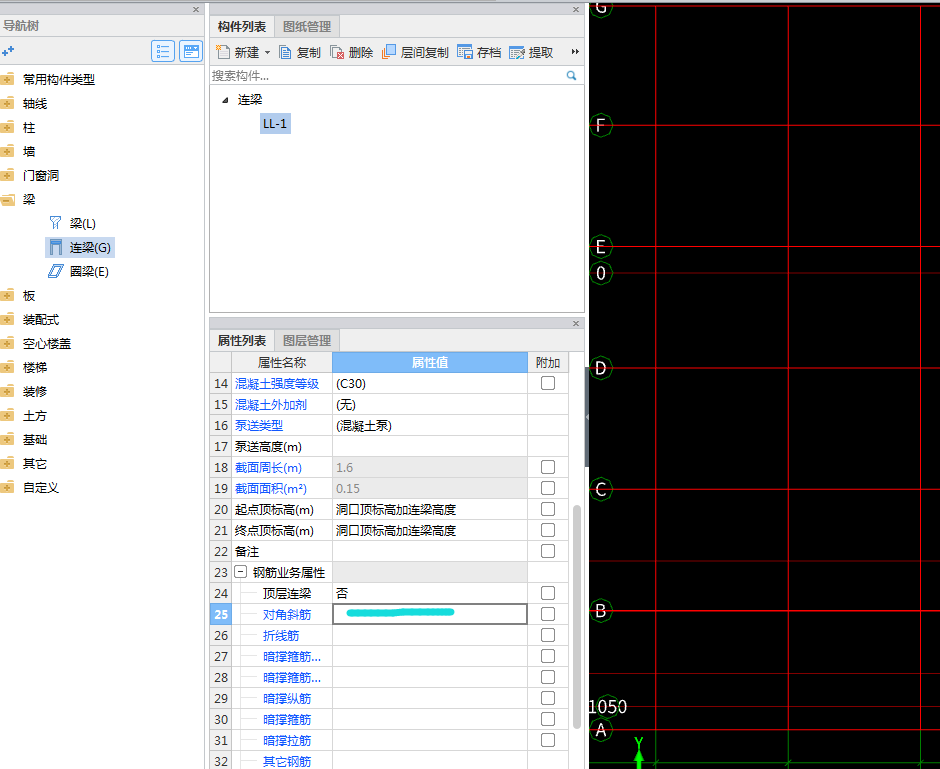Expand the toolbar overflow arrows
Viewport: 940px width, 769px height.
575,52
